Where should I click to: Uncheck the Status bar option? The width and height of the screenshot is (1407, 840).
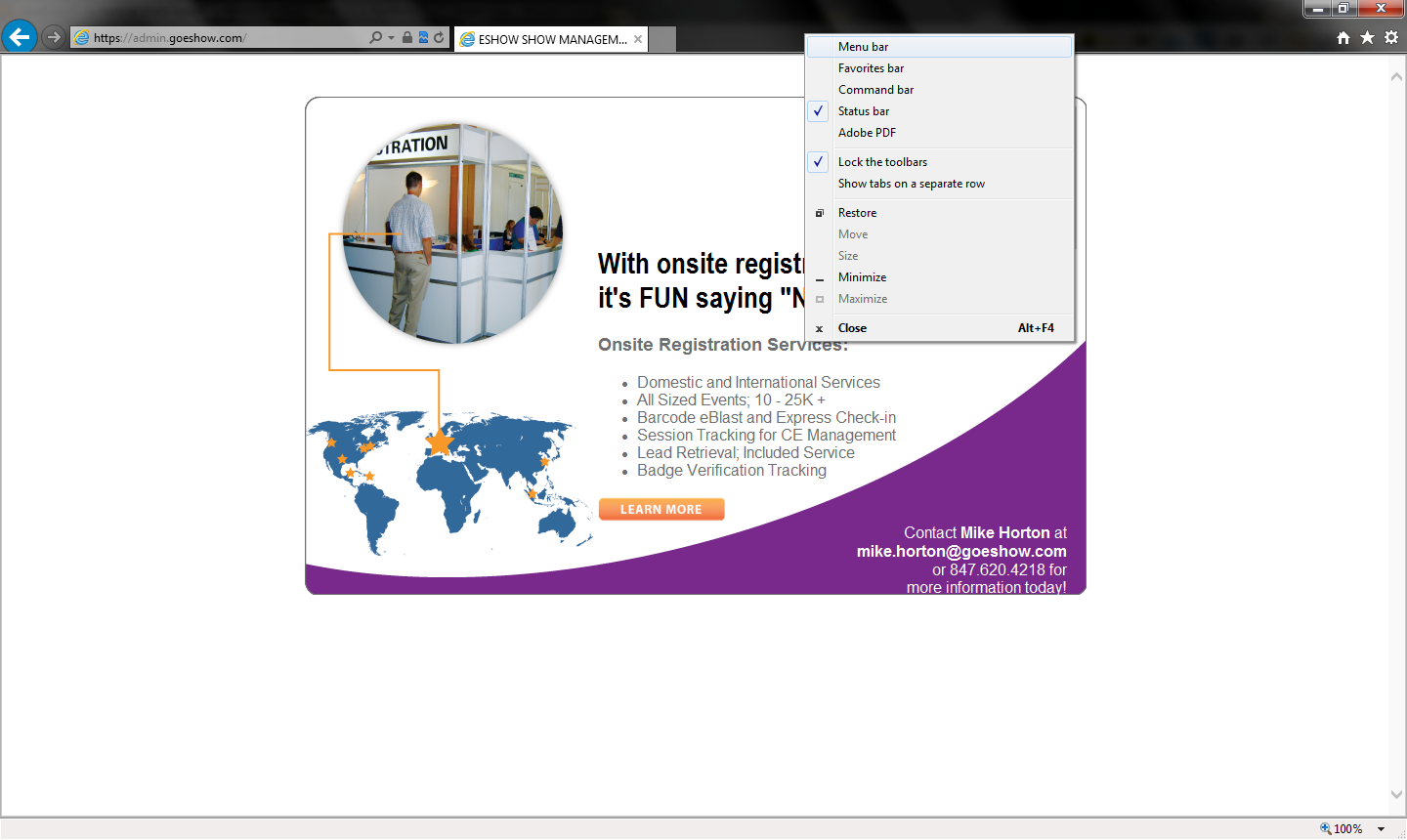[x=864, y=111]
